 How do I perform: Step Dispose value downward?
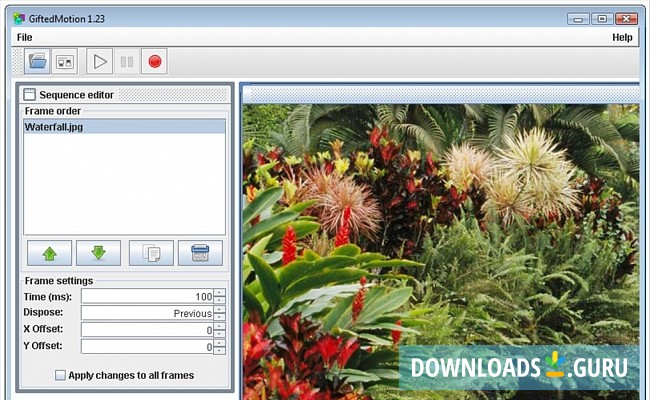(220, 317)
